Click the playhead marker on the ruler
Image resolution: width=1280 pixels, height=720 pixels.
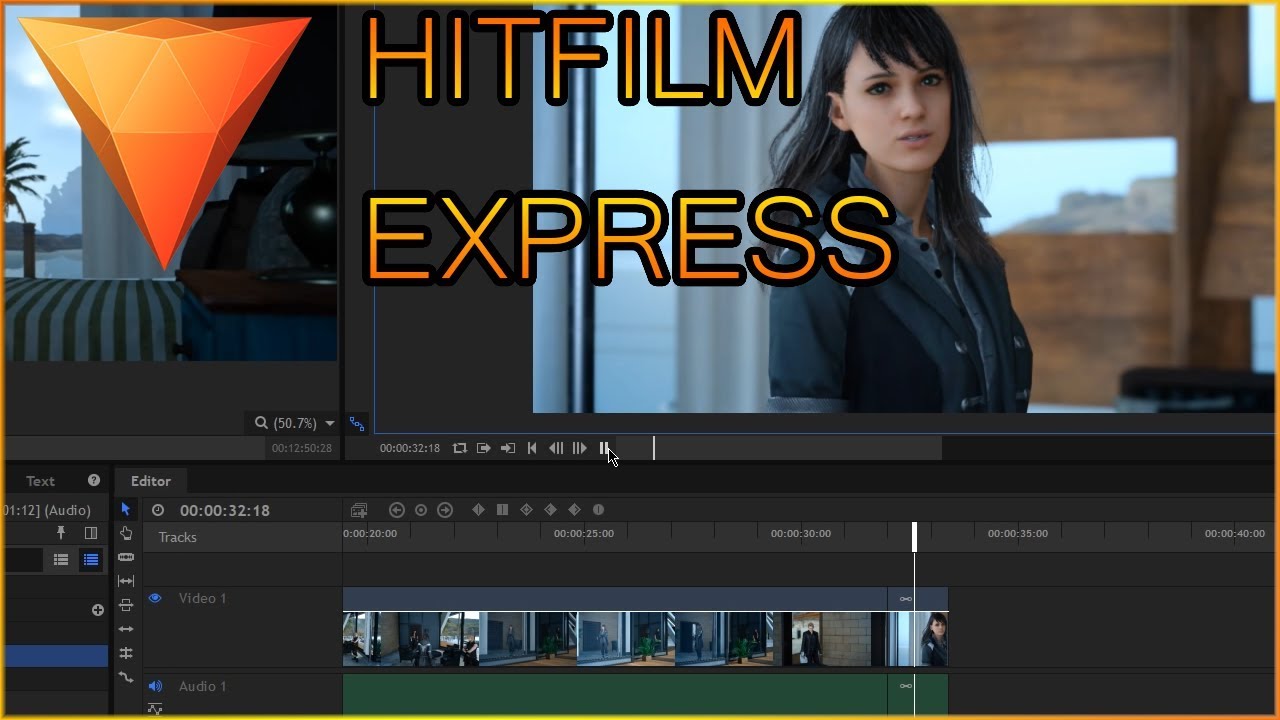pyautogui.click(x=914, y=536)
